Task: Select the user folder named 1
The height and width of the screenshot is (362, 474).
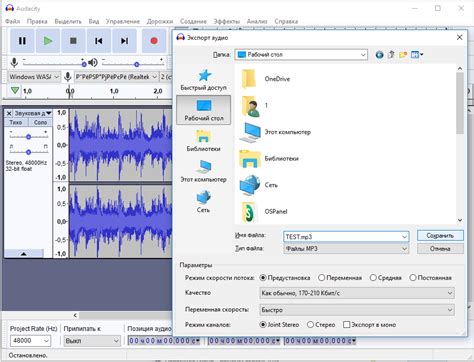Action: point(255,105)
